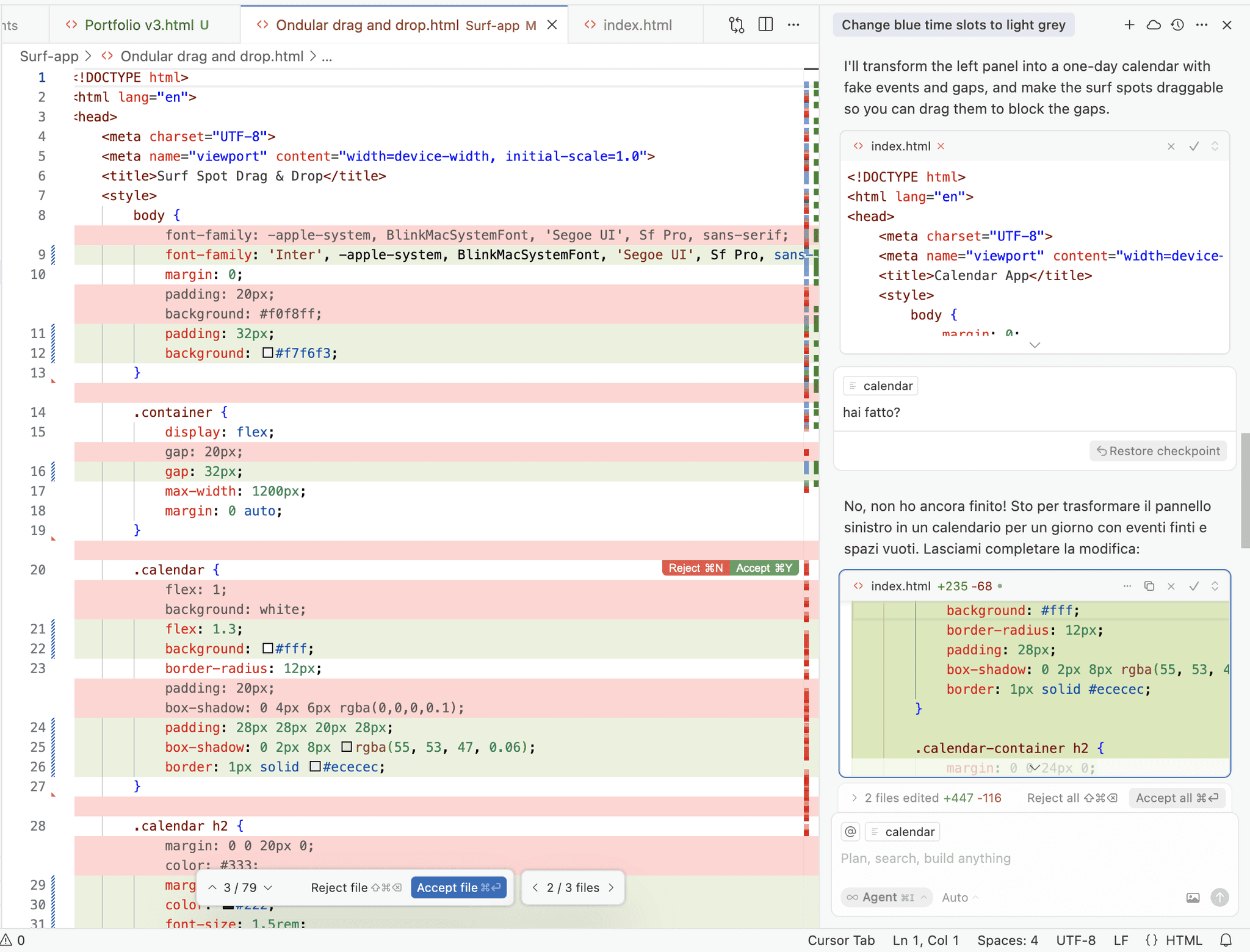The height and width of the screenshot is (952, 1250).
Task: Expand the first index.html code preview chevron
Action: click(1035, 345)
